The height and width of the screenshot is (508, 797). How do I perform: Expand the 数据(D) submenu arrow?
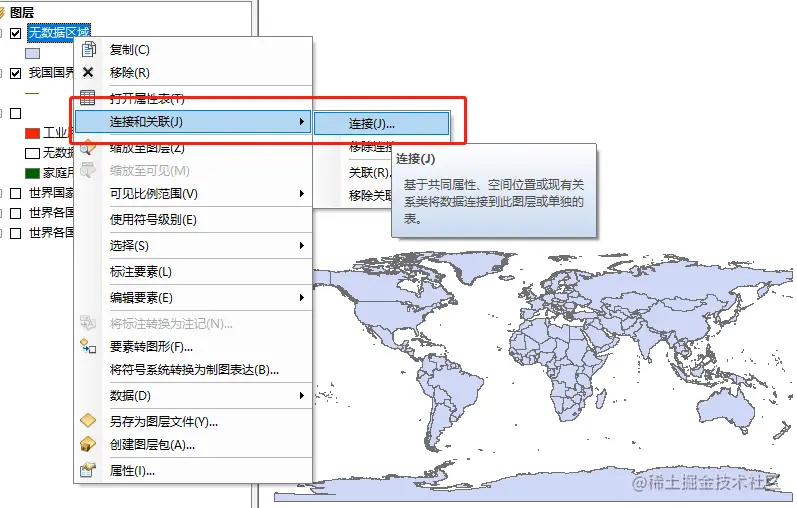(x=301, y=396)
